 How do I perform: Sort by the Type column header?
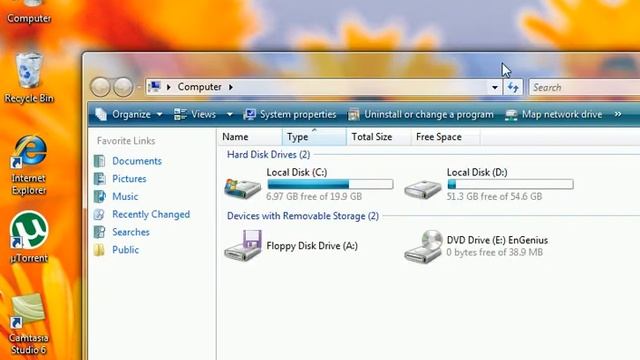coord(314,137)
